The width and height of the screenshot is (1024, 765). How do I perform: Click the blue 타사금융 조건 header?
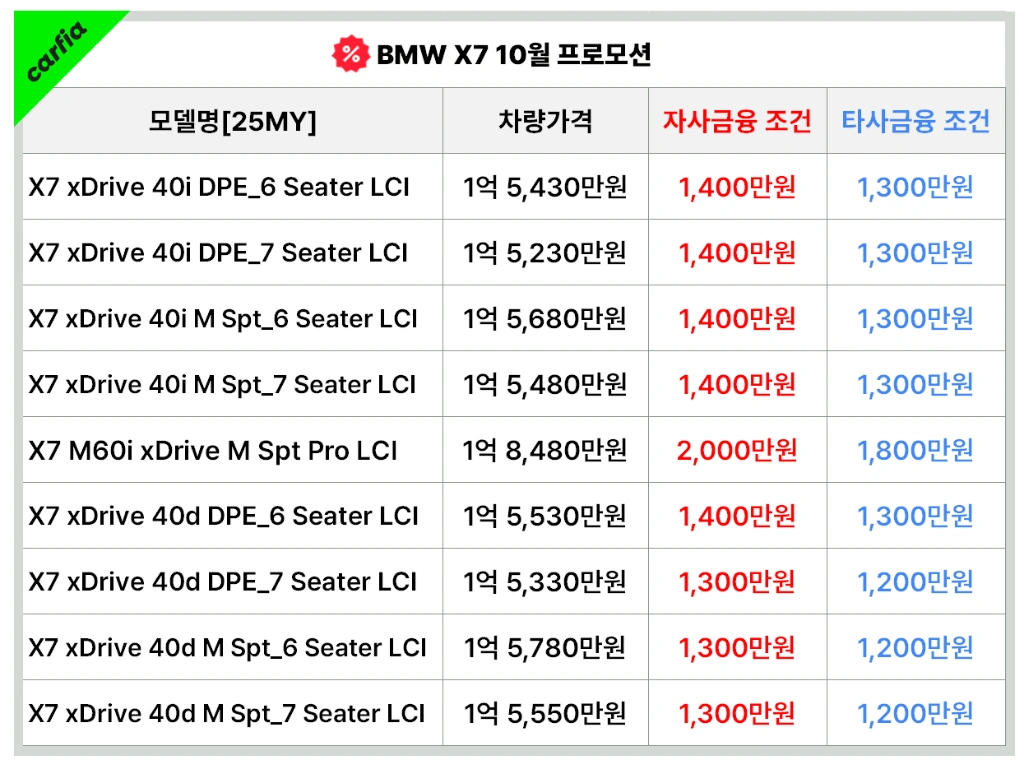tap(915, 121)
